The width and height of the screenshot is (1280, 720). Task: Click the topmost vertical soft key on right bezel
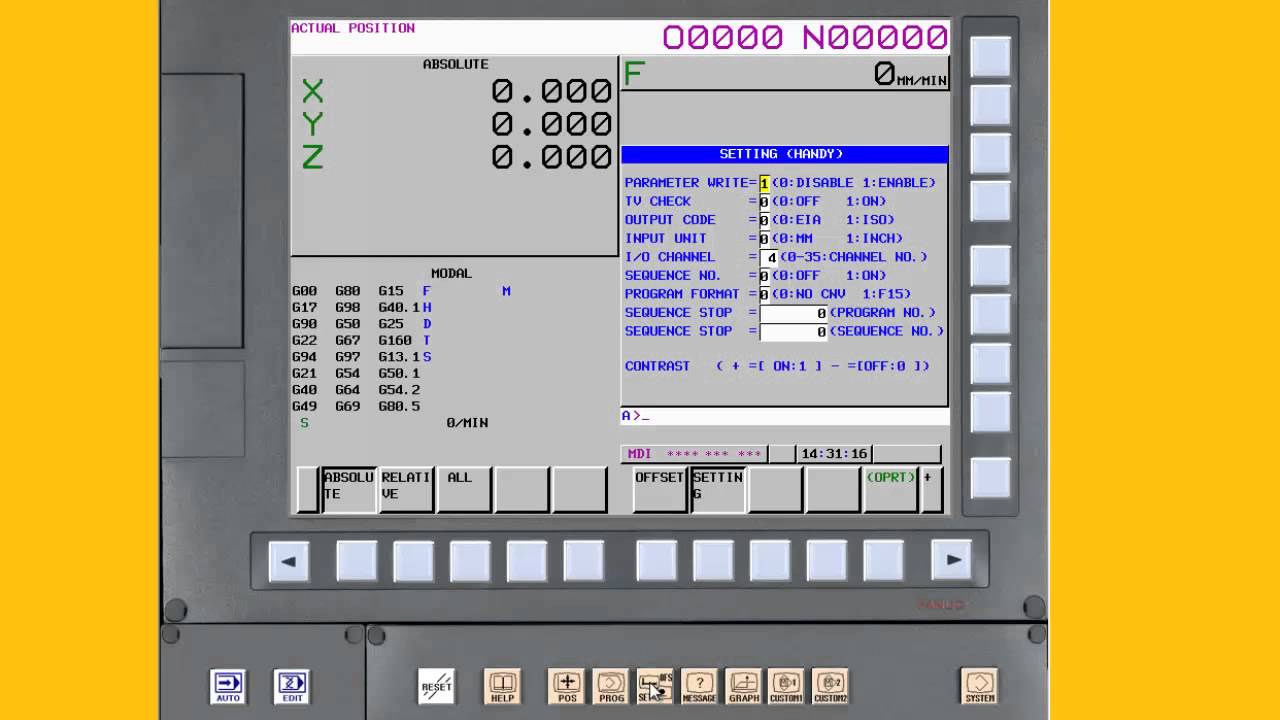coord(990,56)
